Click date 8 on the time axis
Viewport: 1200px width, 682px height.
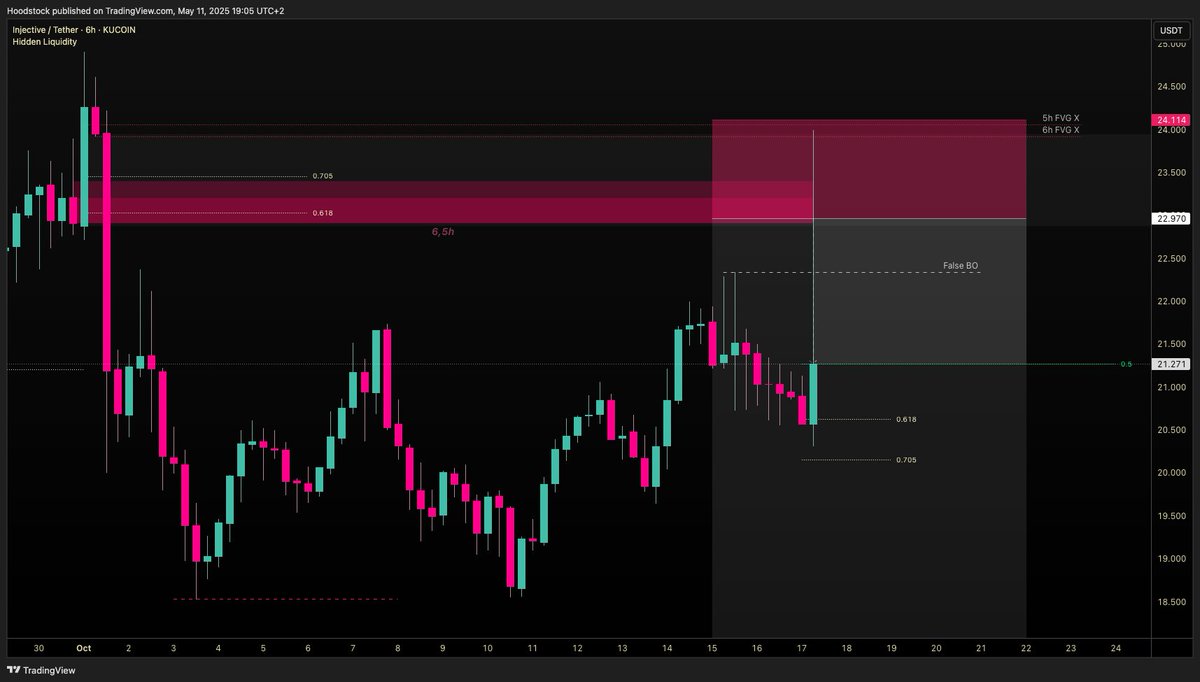(398, 648)
